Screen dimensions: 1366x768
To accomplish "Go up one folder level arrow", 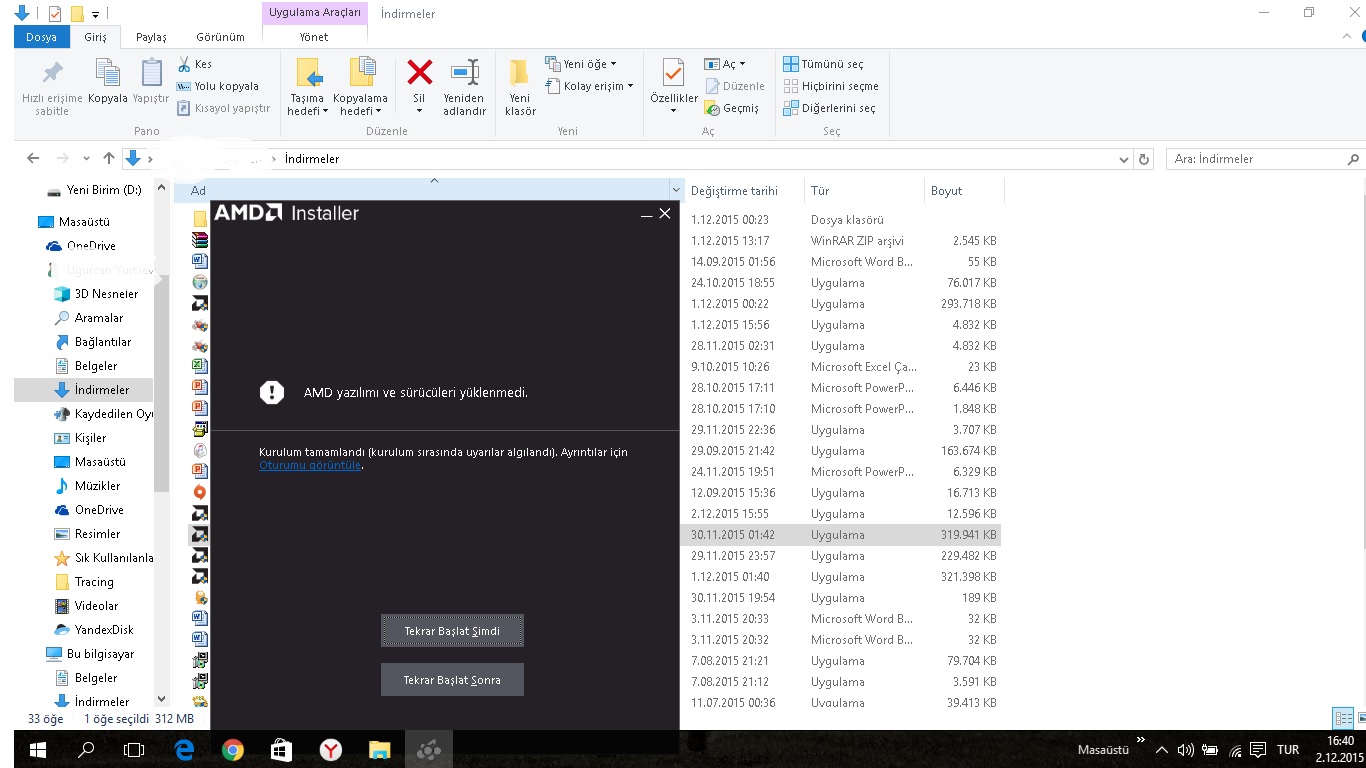I will pos(109,158).
